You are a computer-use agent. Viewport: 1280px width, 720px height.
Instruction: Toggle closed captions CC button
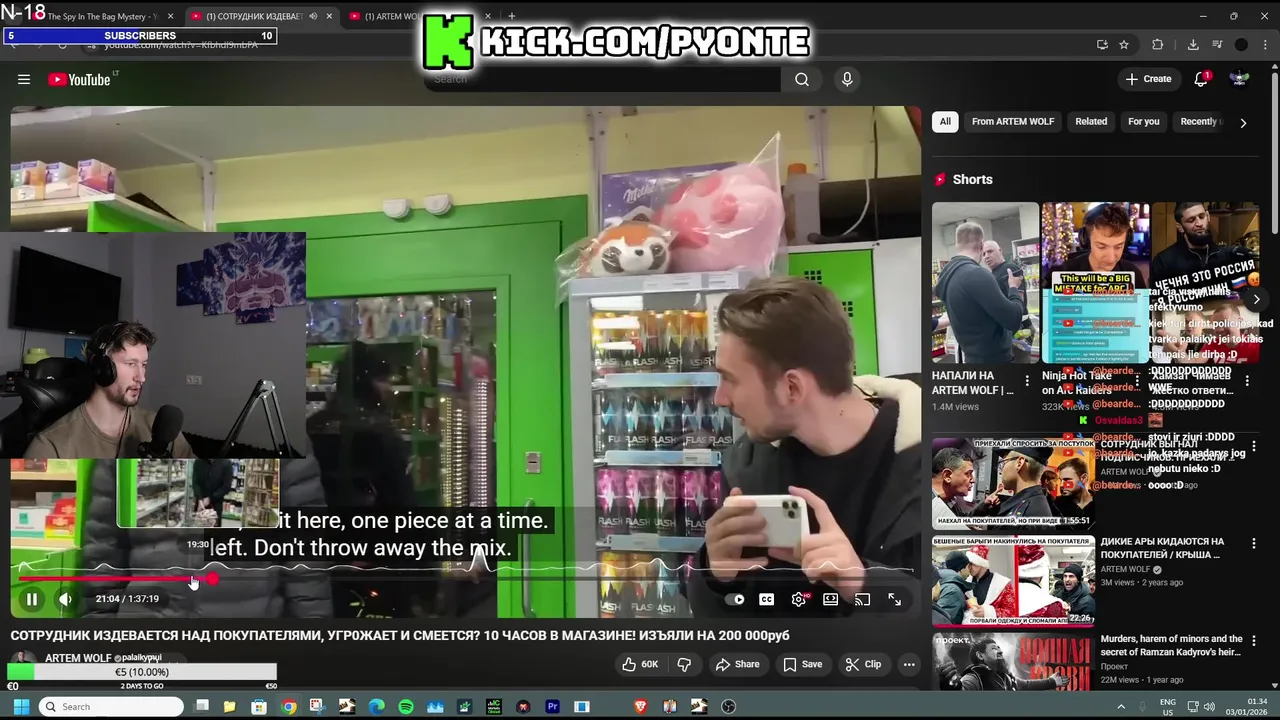767,599
